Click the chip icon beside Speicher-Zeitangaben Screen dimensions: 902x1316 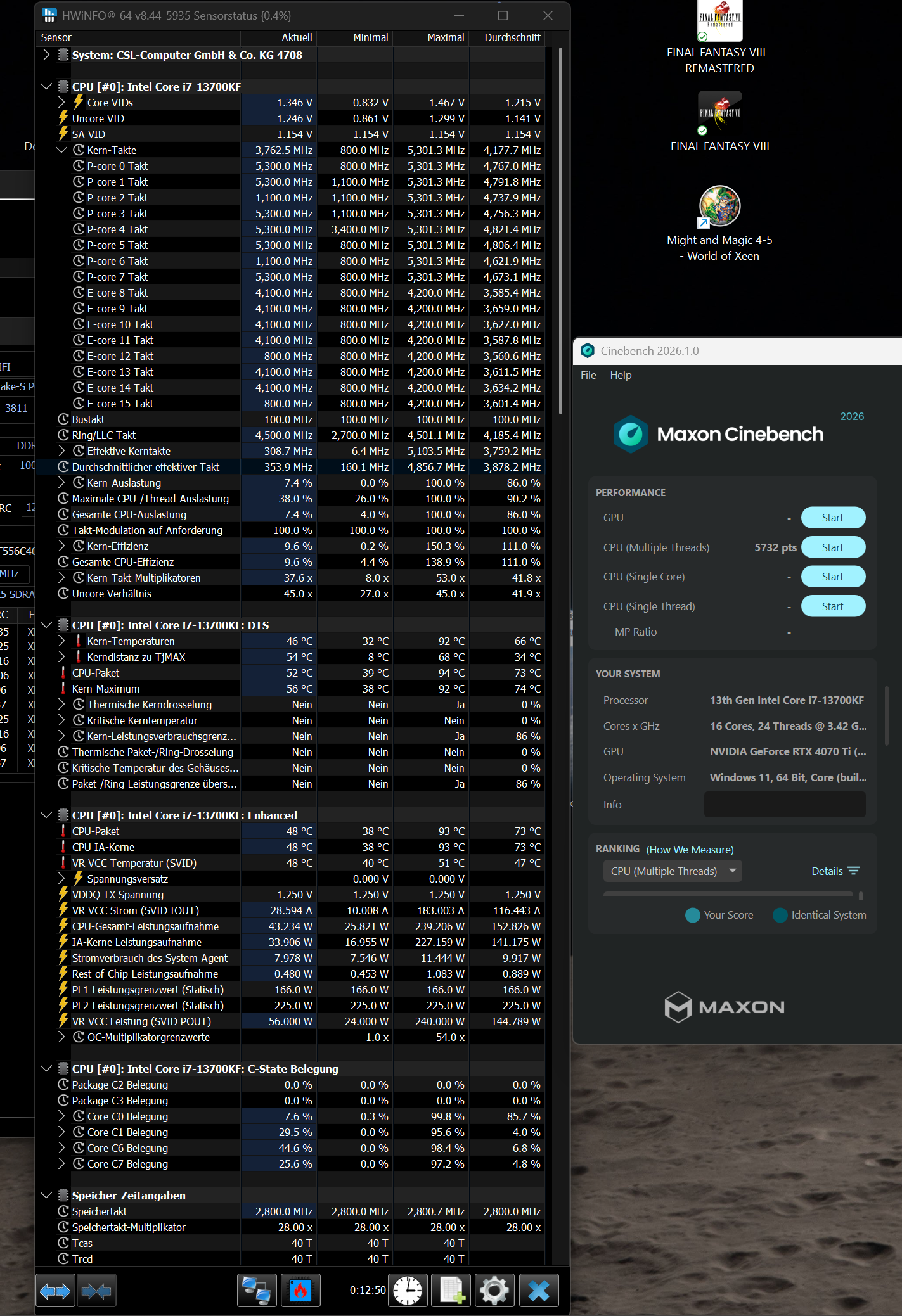[x=63, y=1195]
